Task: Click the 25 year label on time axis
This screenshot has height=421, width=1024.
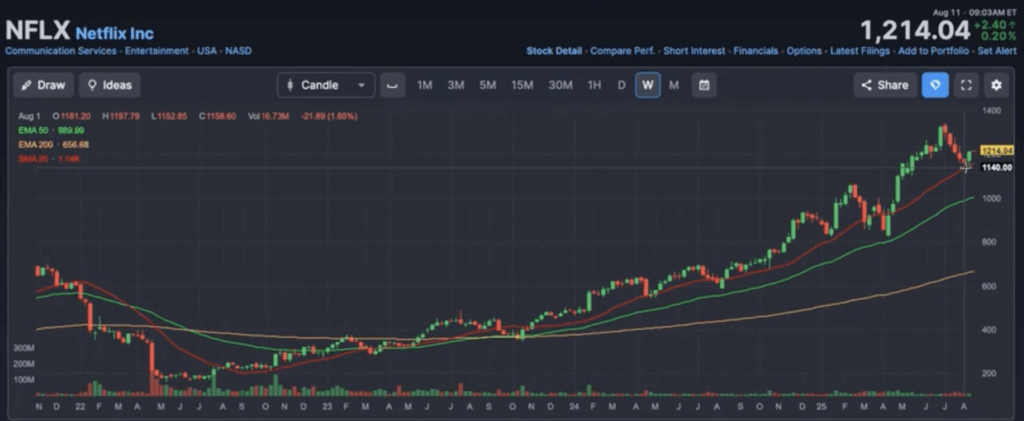Action: [822, 406]
